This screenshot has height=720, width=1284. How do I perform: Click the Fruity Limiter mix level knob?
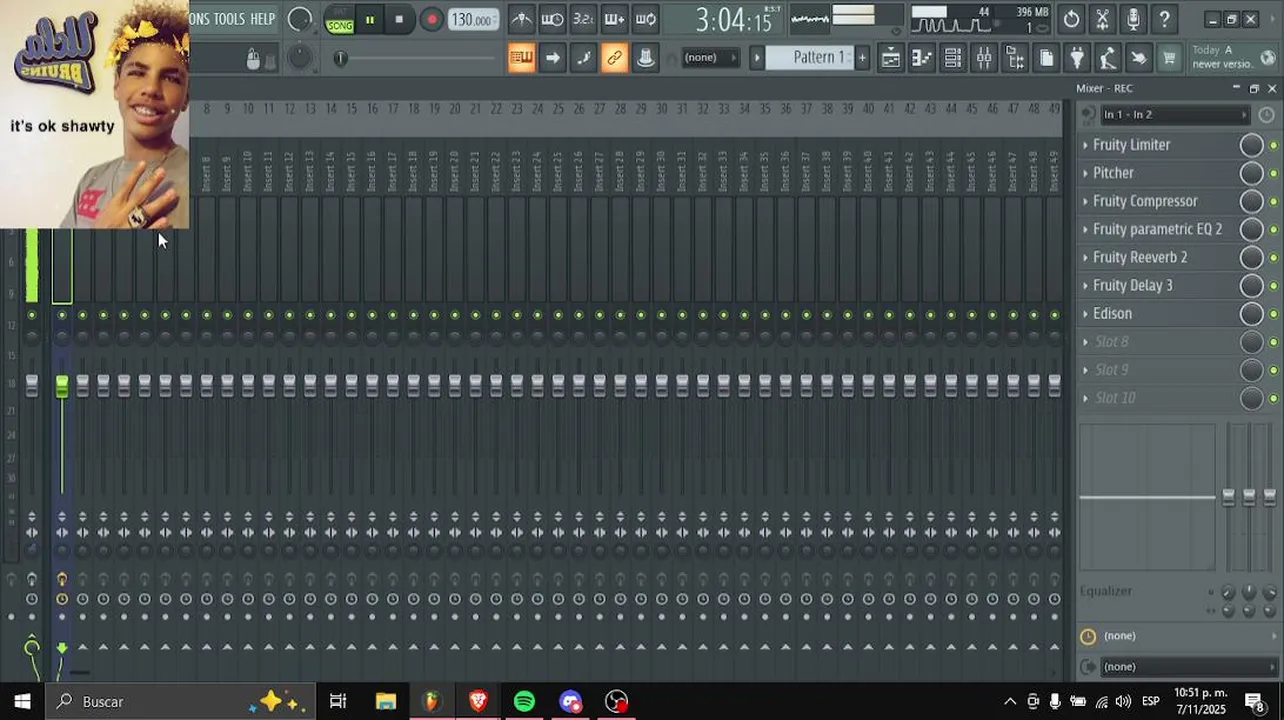click(1251, 145)
